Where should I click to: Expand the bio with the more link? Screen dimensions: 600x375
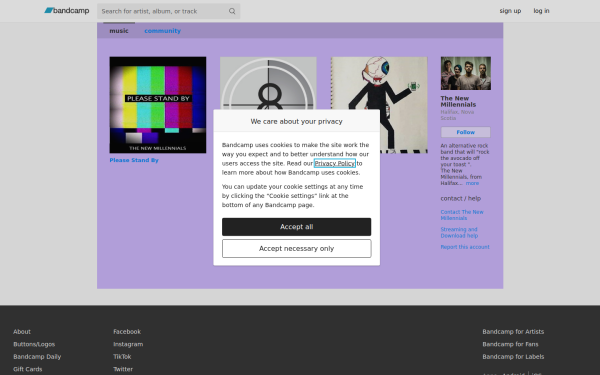[x=472, y=183]
